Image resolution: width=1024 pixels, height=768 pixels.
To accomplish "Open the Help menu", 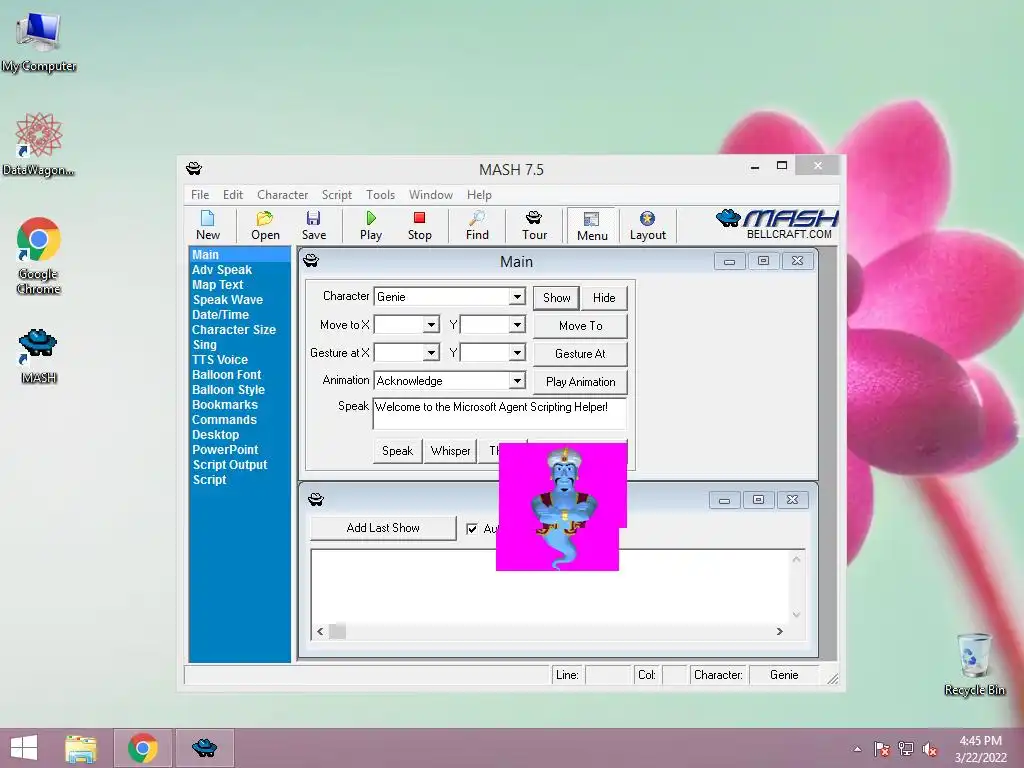I will pyautogui.click(x=479, y=195).
